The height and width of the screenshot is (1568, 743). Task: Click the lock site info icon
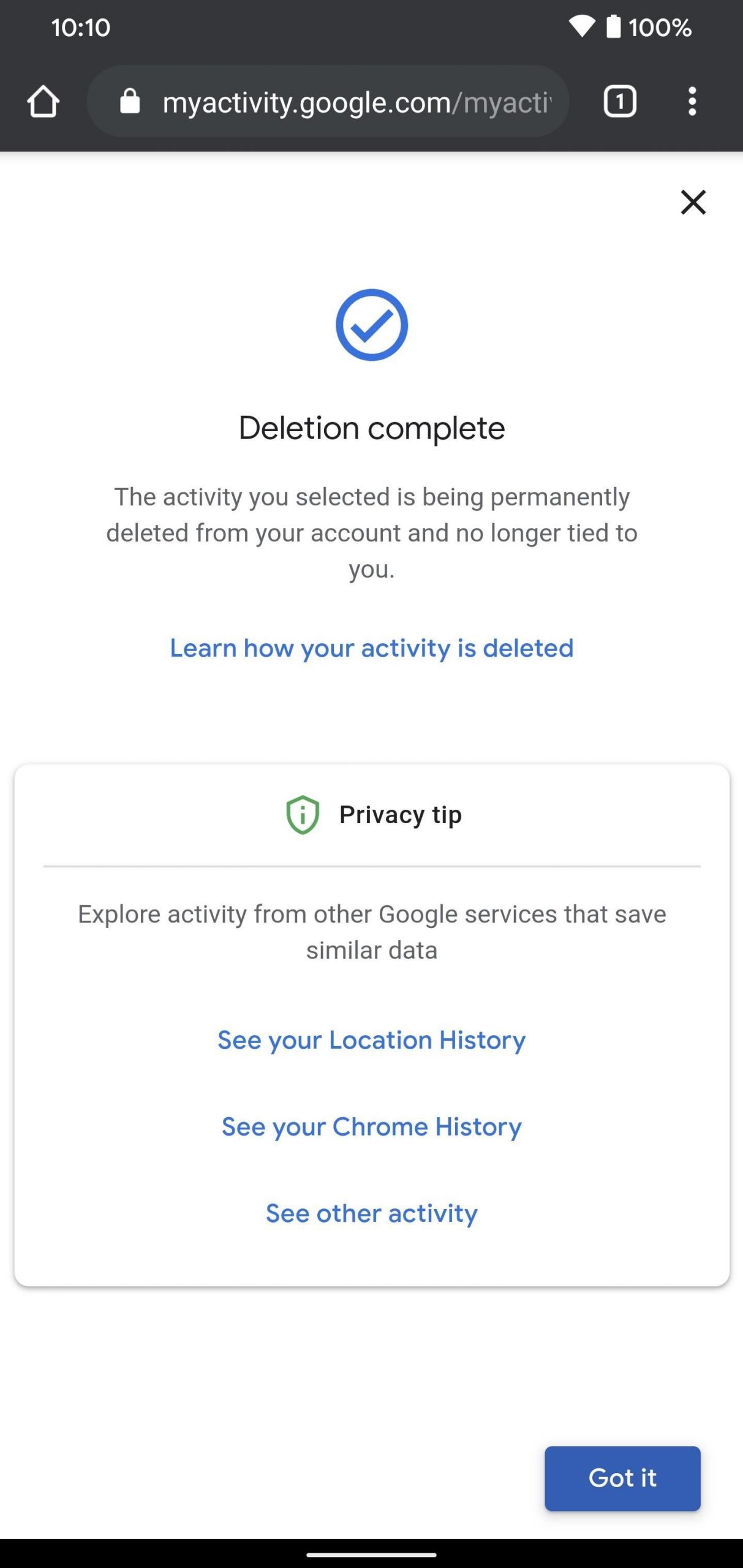click(x=130, y=101)
